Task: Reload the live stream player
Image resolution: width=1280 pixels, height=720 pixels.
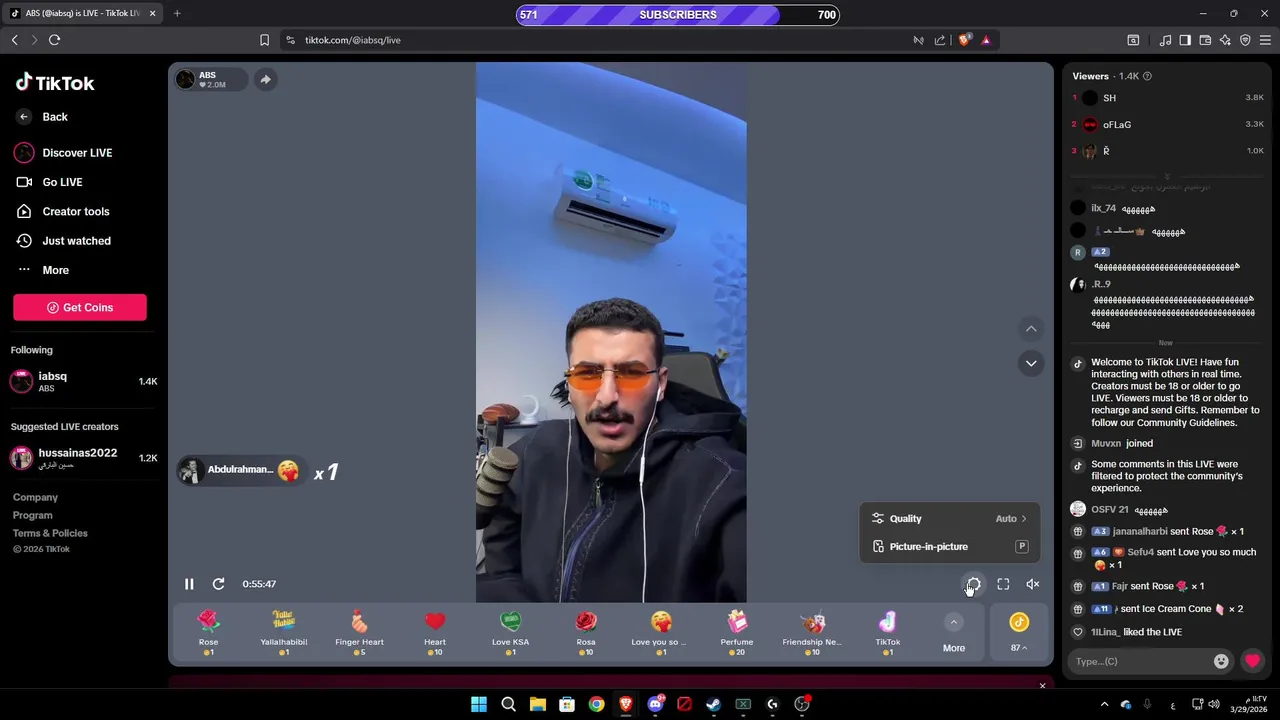Action: pos(218,584)
